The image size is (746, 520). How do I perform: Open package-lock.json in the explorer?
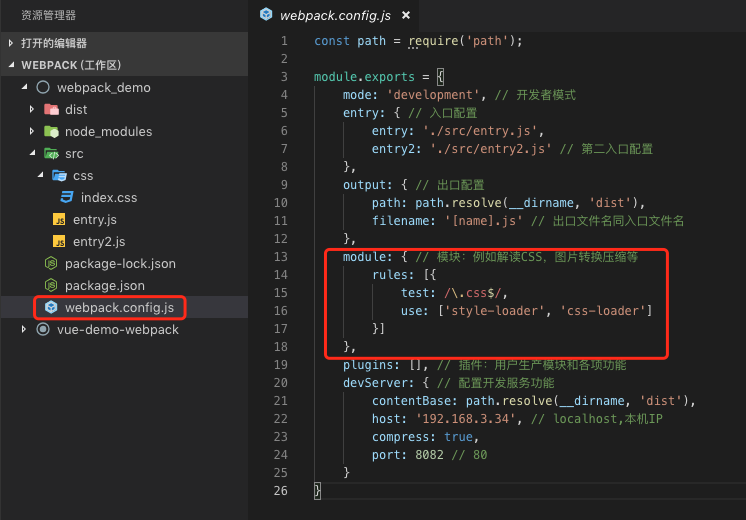120,264
